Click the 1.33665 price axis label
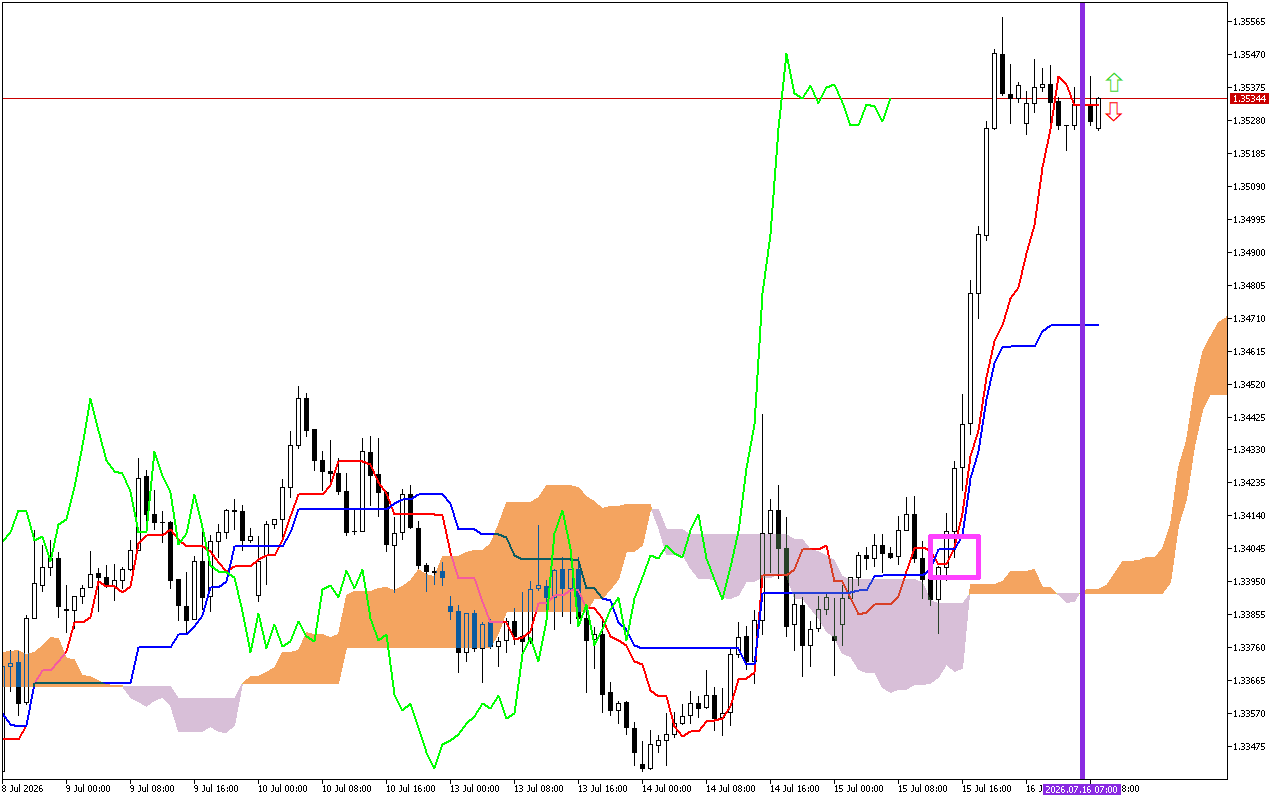The width and height of the screenshot is (1280, 800). [x=1250, y=681]
